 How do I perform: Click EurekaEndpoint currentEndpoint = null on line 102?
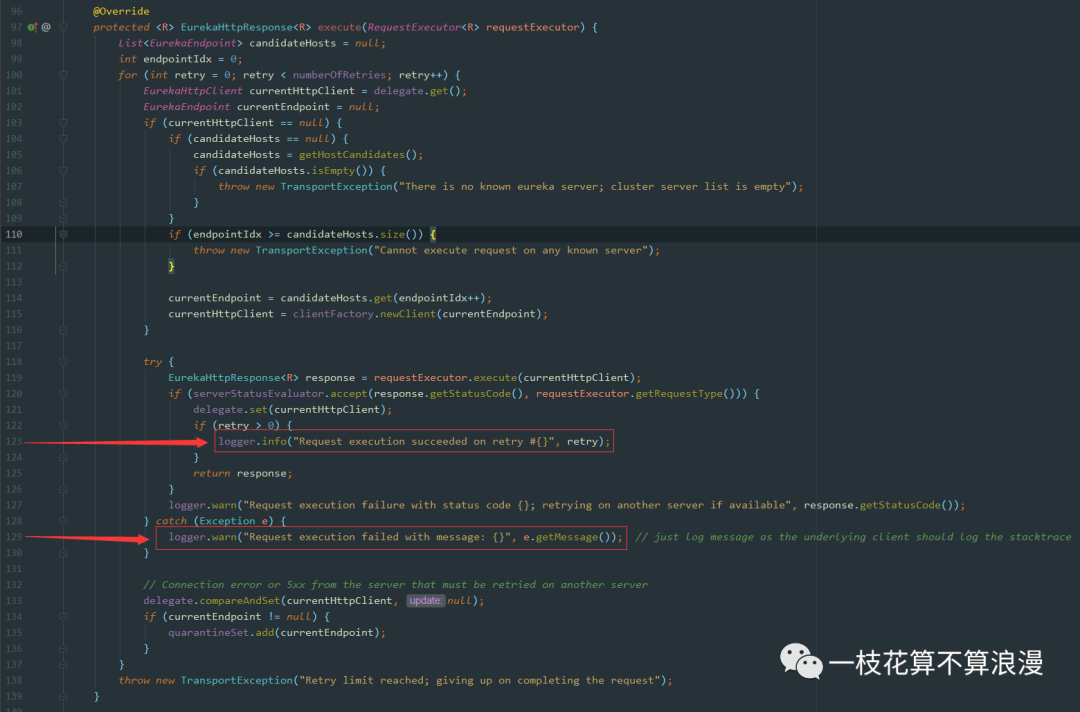click(261, 107)
